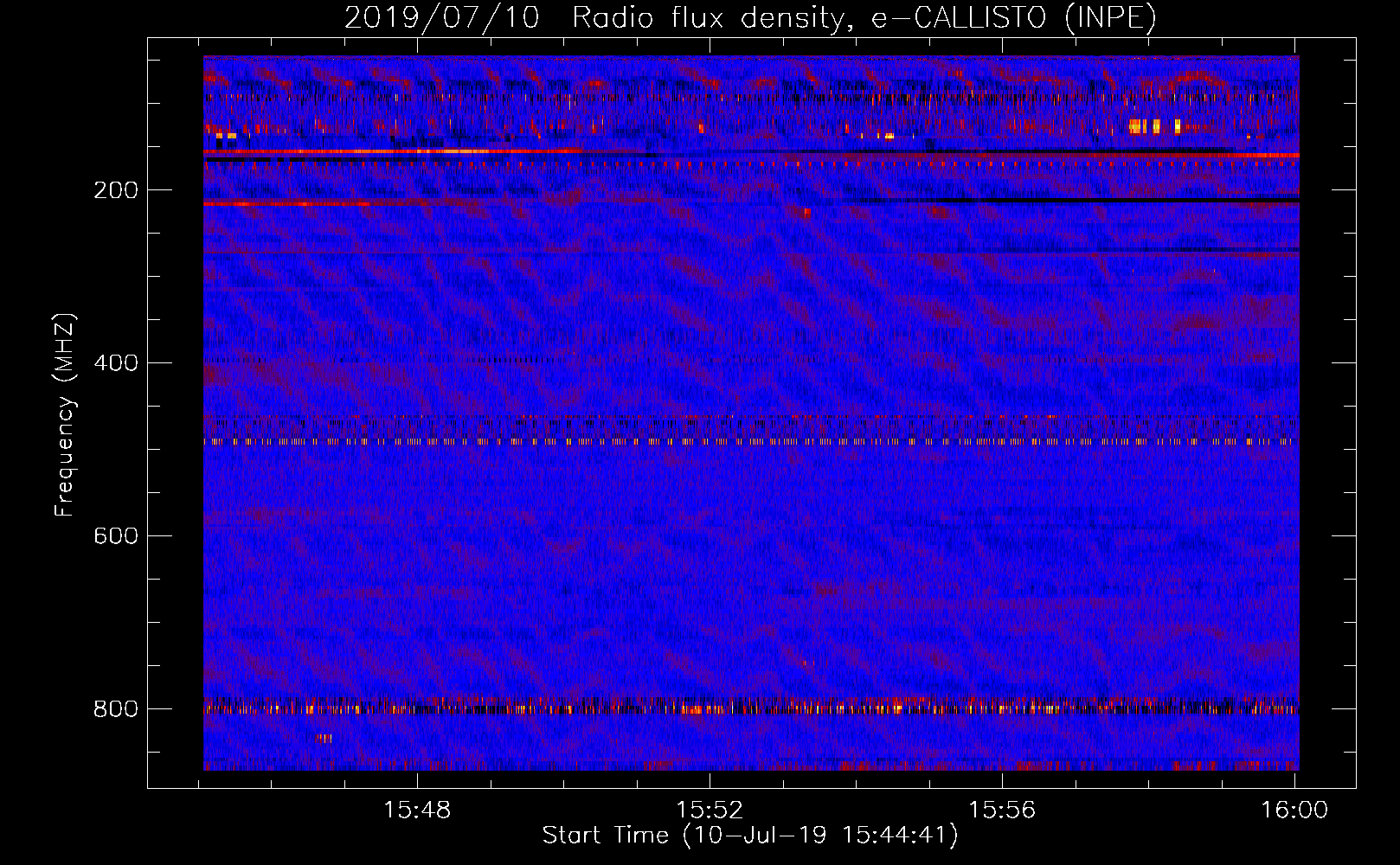Click the 15:52 time tick label
This screenshot has height=865, width=1400.
point(710,811)
